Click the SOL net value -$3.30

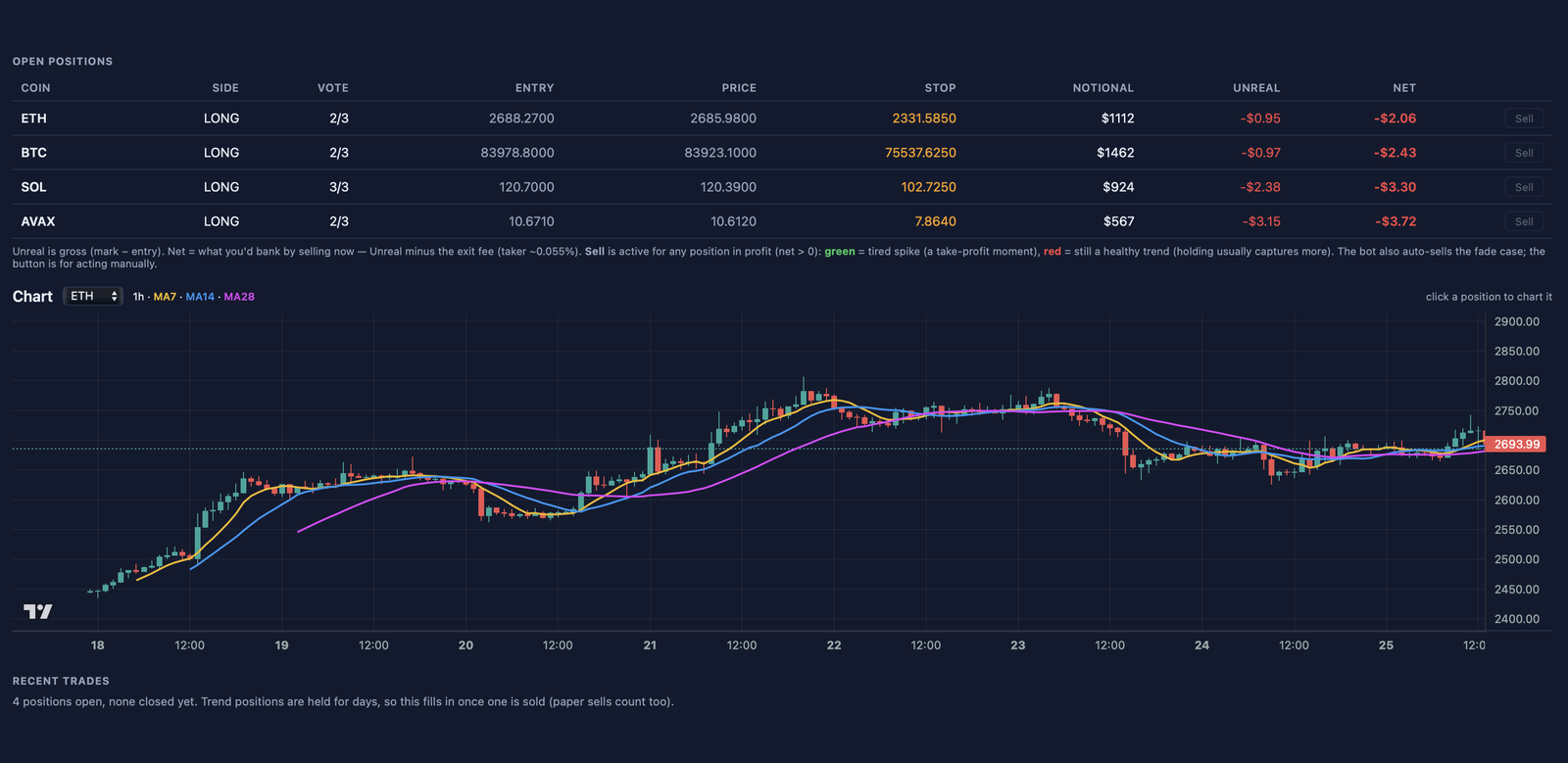(x=1395, y=187)
